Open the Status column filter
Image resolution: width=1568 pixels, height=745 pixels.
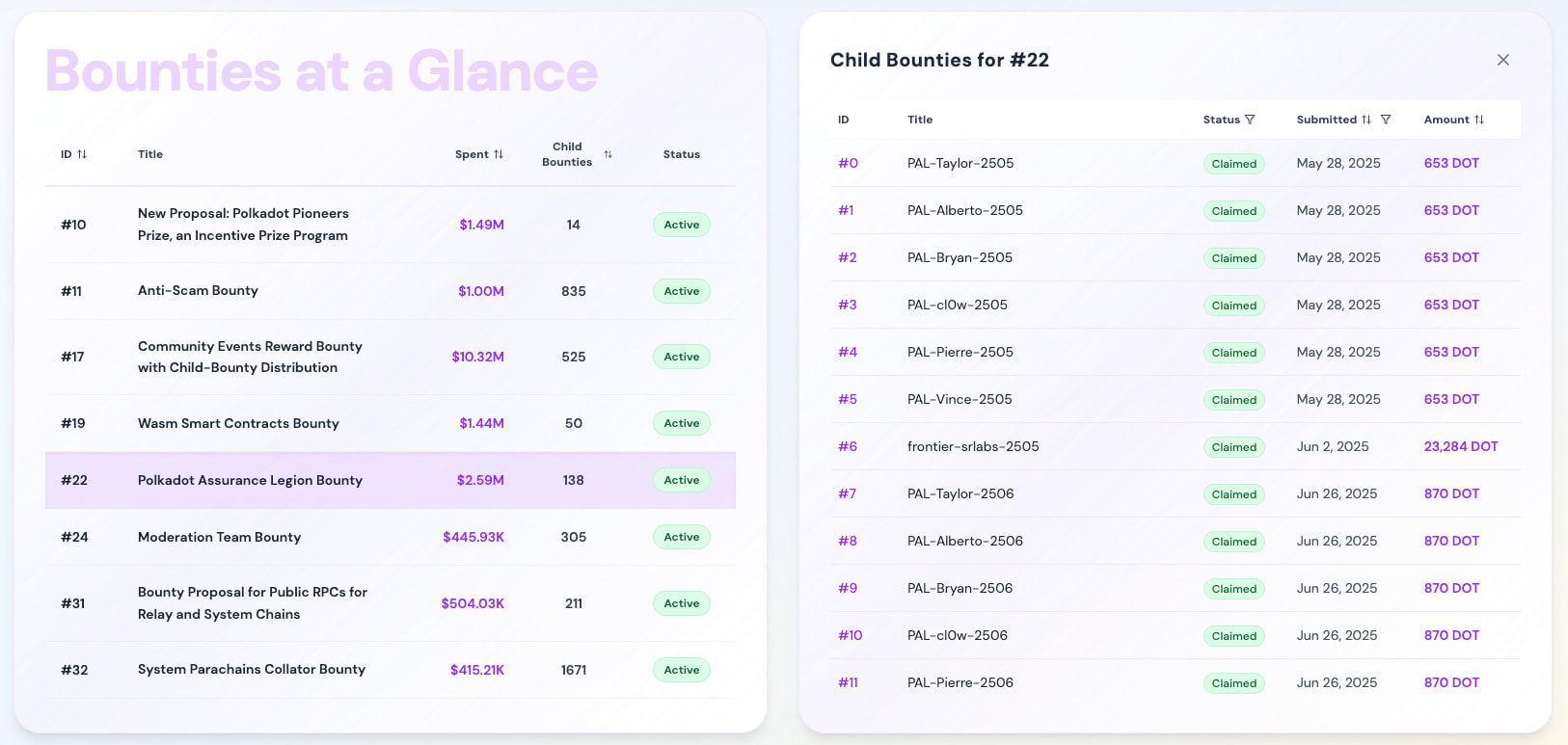[x=1250, y=120]
